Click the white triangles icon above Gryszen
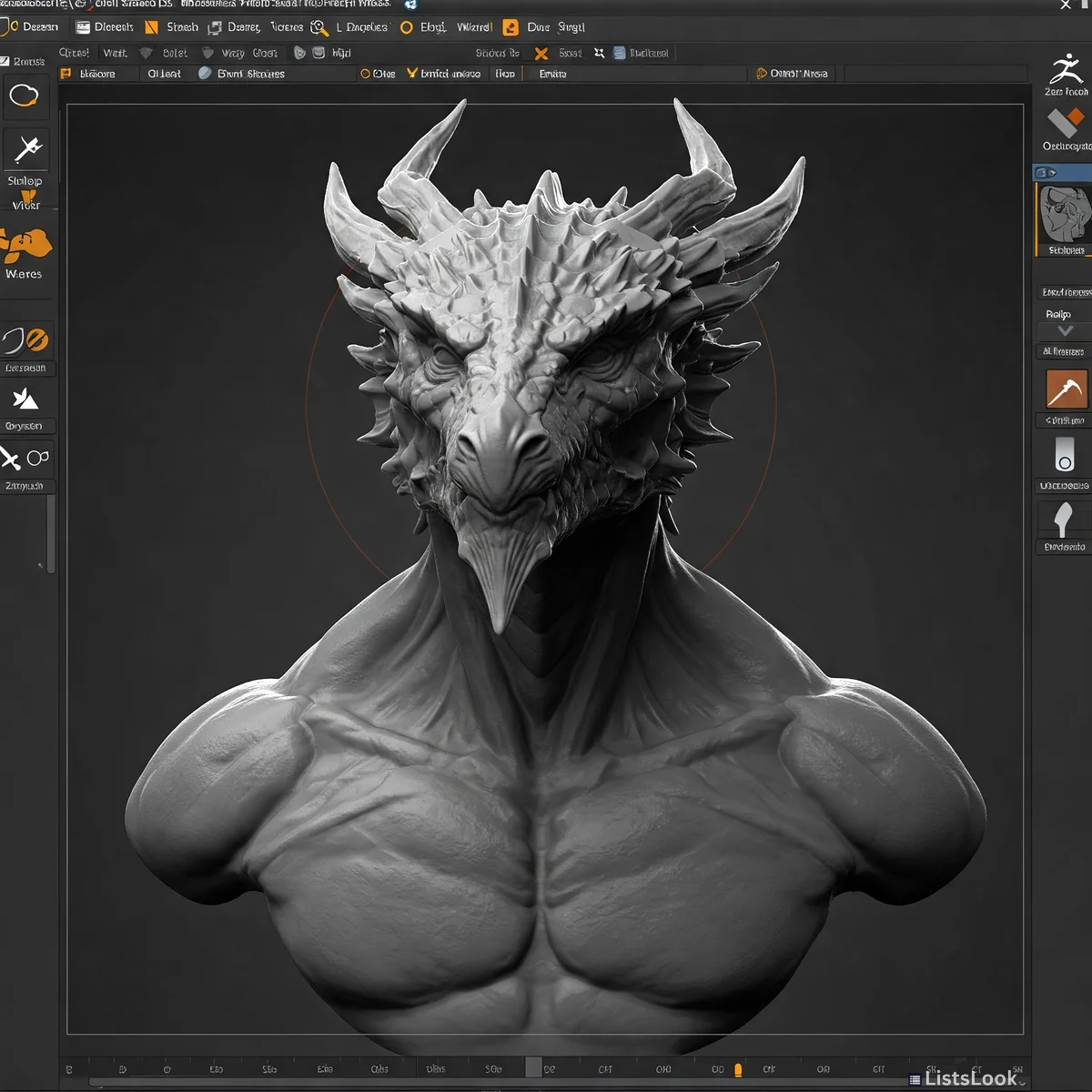This screenshot has width=1092, height=1092. click(25, 399)
